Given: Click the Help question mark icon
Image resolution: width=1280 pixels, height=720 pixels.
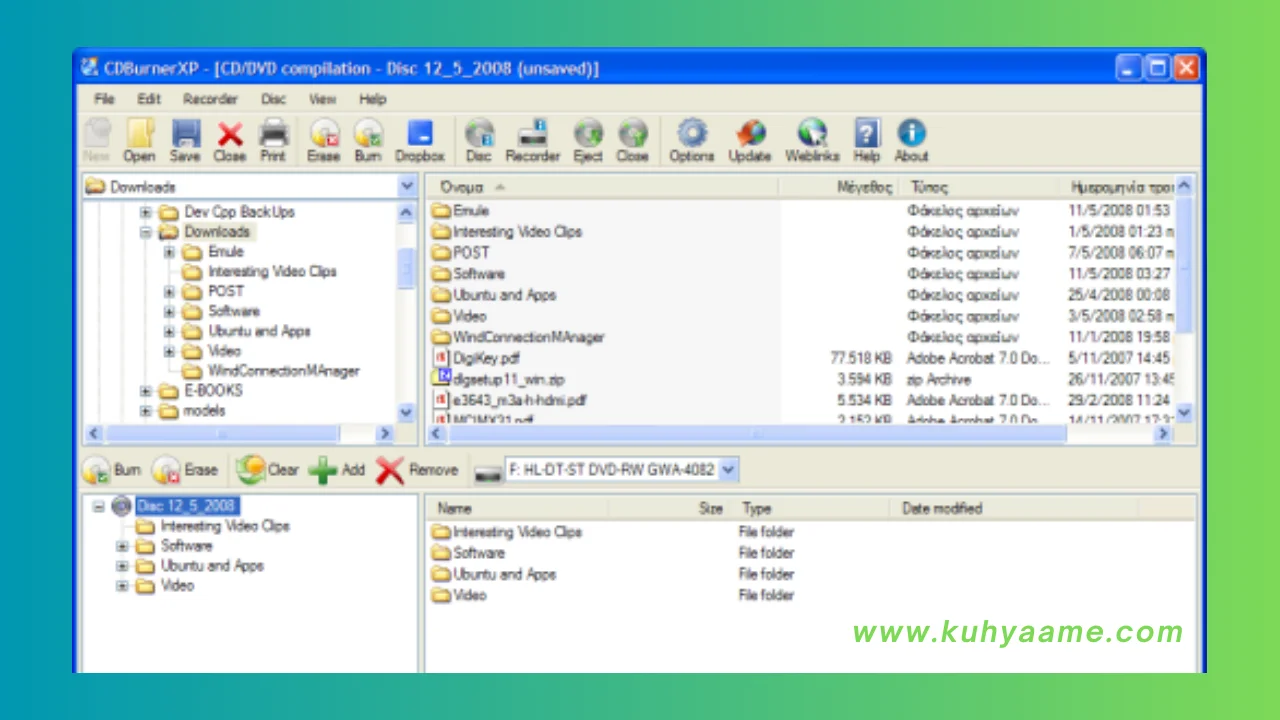Looking at the screenshot, I should pos(867,140).
